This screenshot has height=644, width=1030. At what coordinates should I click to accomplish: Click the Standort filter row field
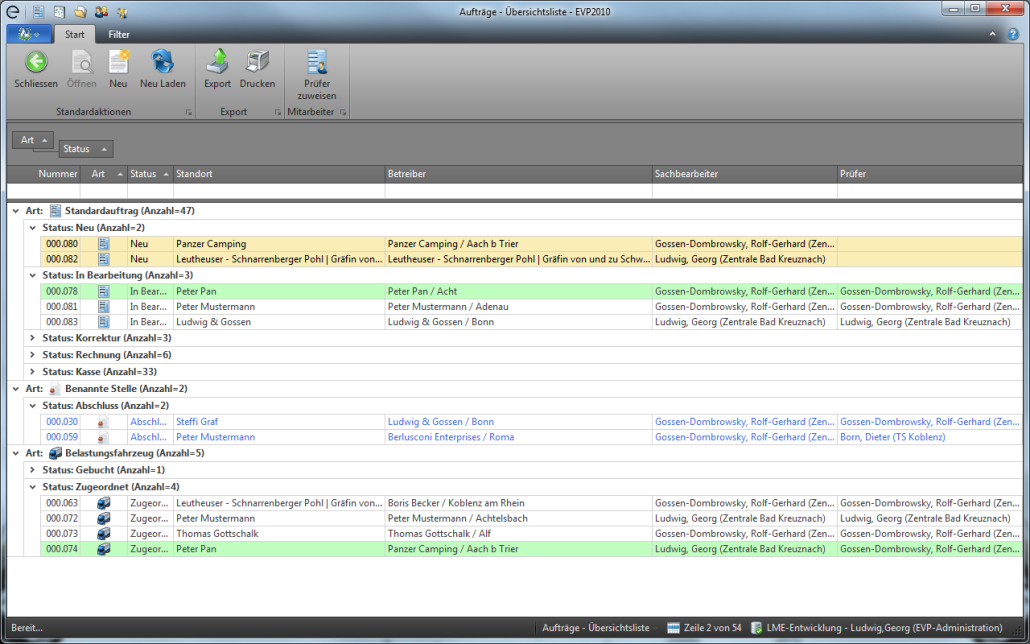tap(279, 191)
